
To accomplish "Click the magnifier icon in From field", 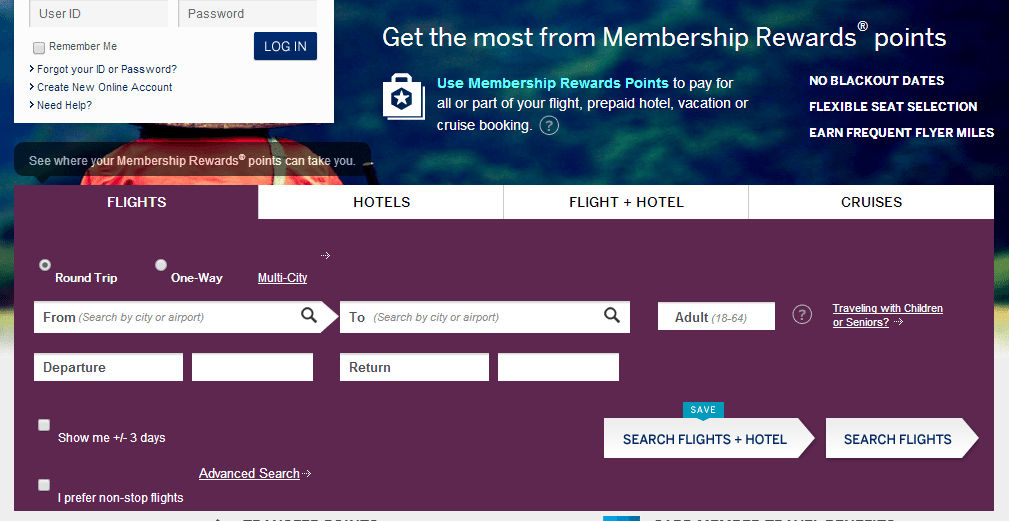I will point(309,315).
